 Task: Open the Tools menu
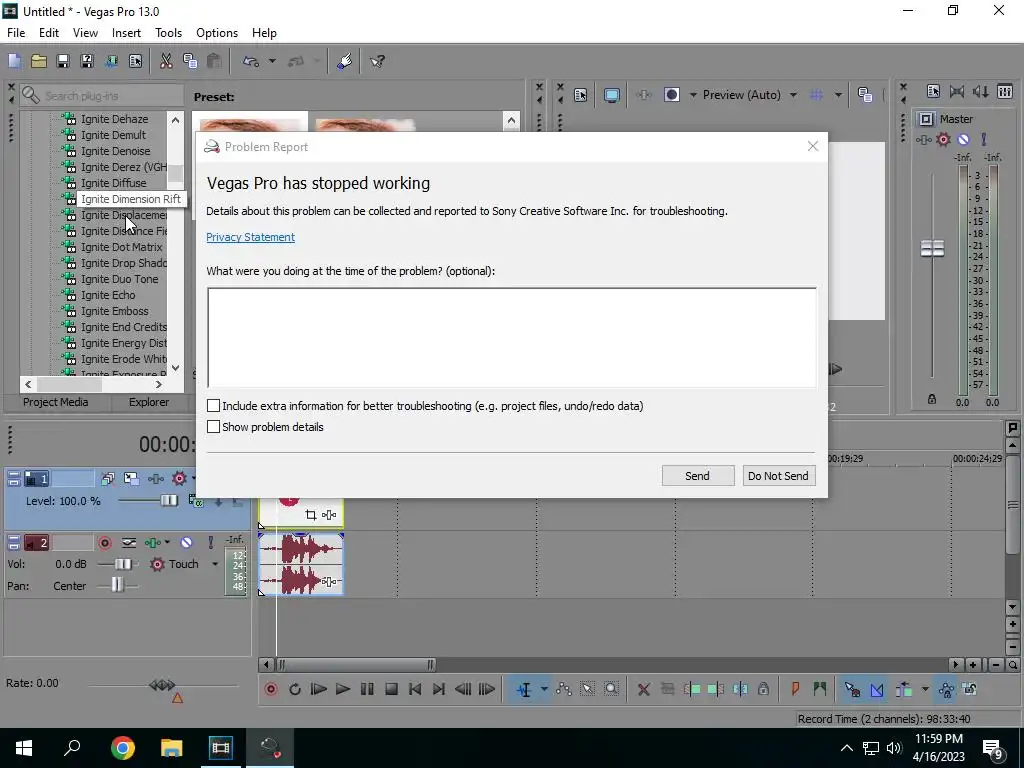coord(168,33)
